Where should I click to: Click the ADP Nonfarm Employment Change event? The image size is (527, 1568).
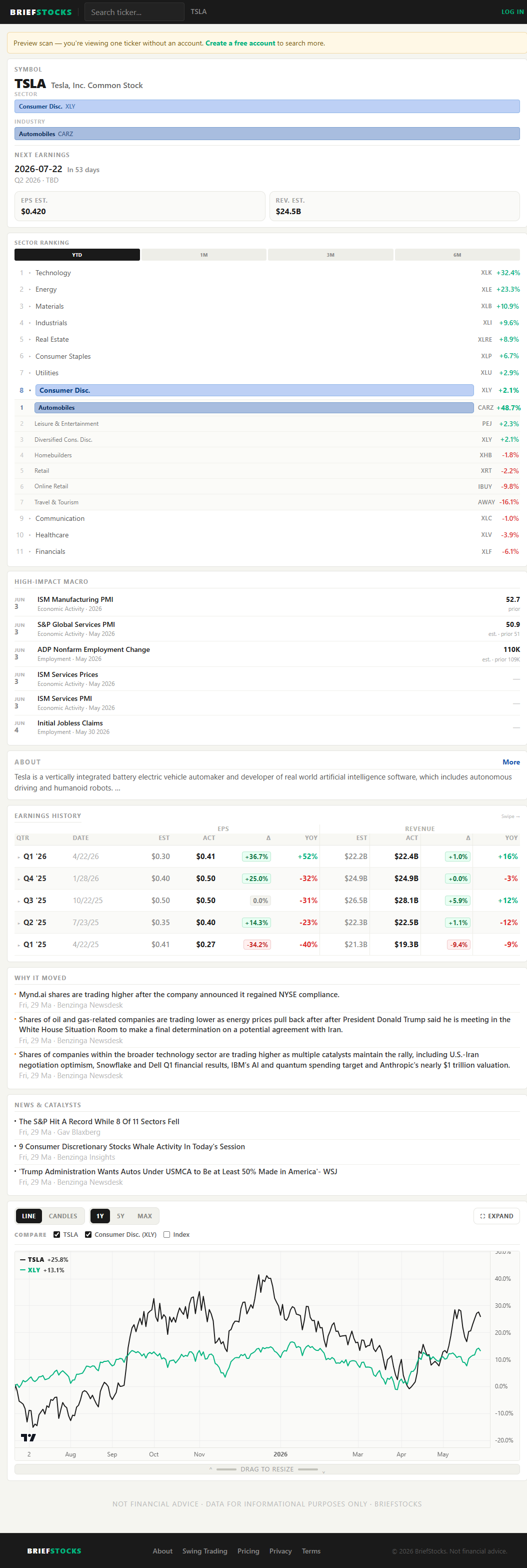267,654
